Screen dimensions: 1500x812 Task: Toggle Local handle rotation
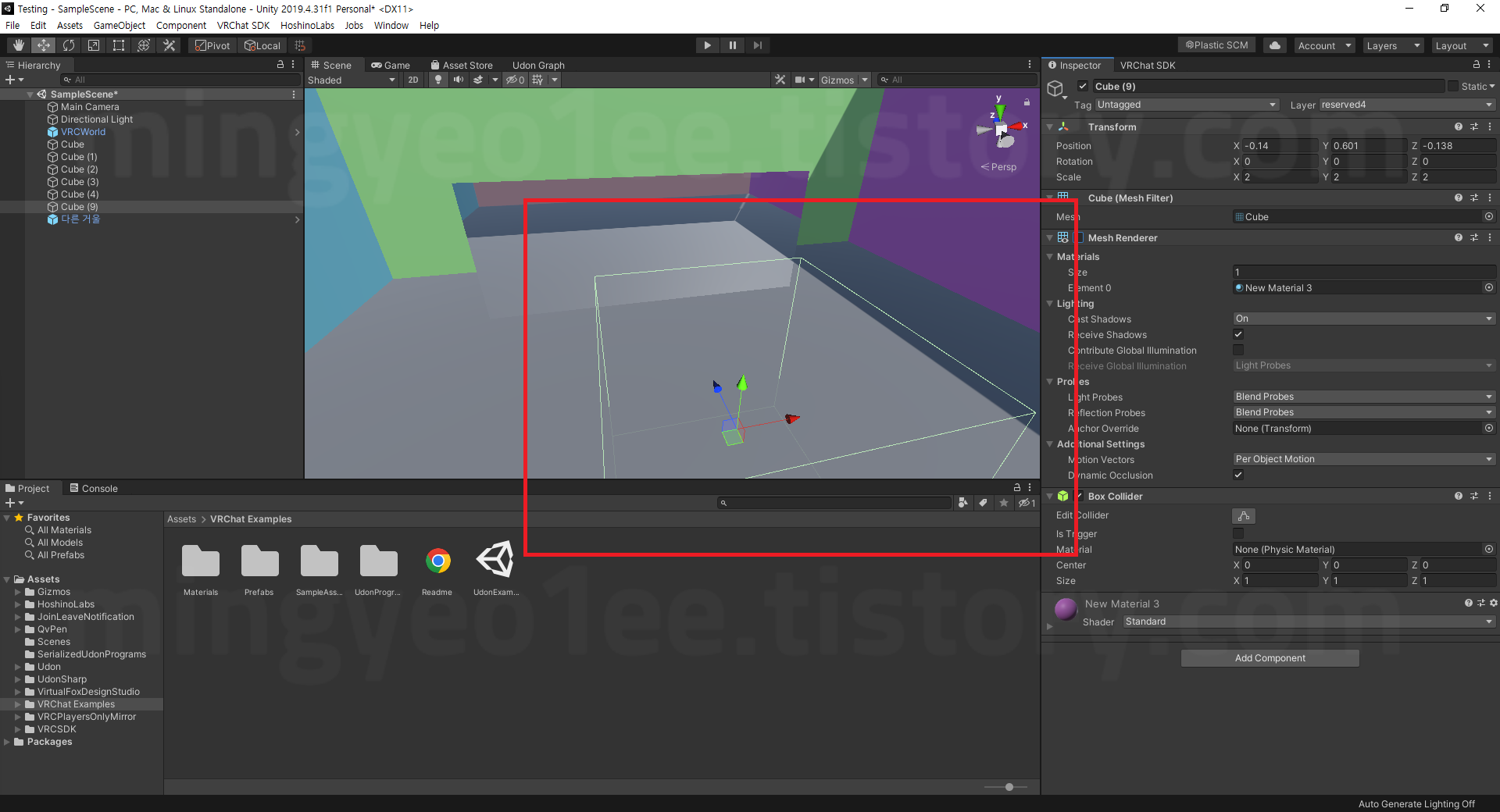(262, 45)
